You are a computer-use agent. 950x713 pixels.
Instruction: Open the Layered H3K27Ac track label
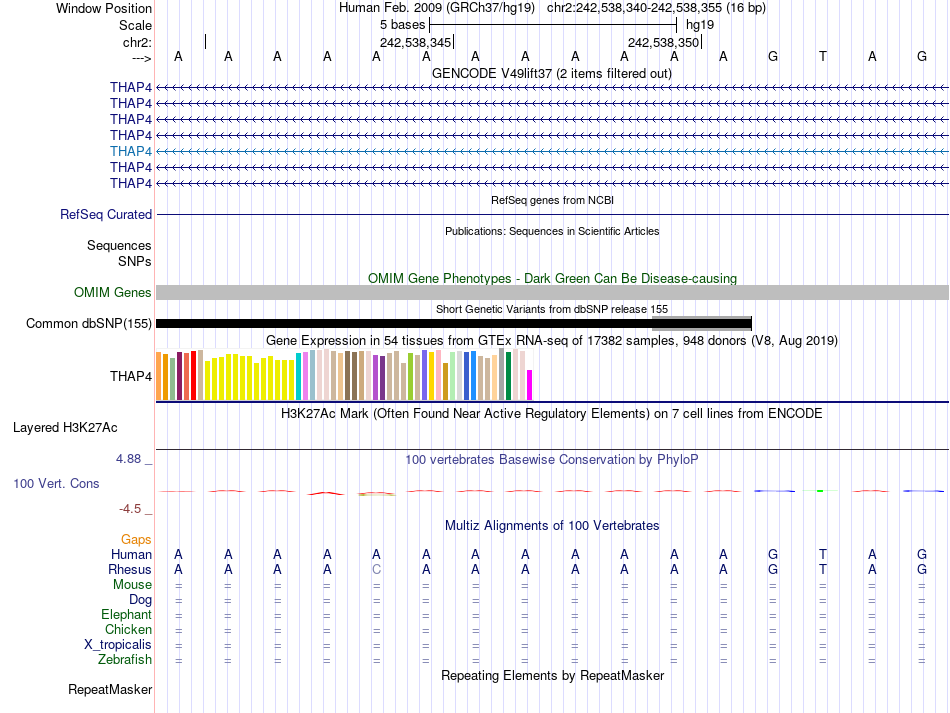point(65,428)
